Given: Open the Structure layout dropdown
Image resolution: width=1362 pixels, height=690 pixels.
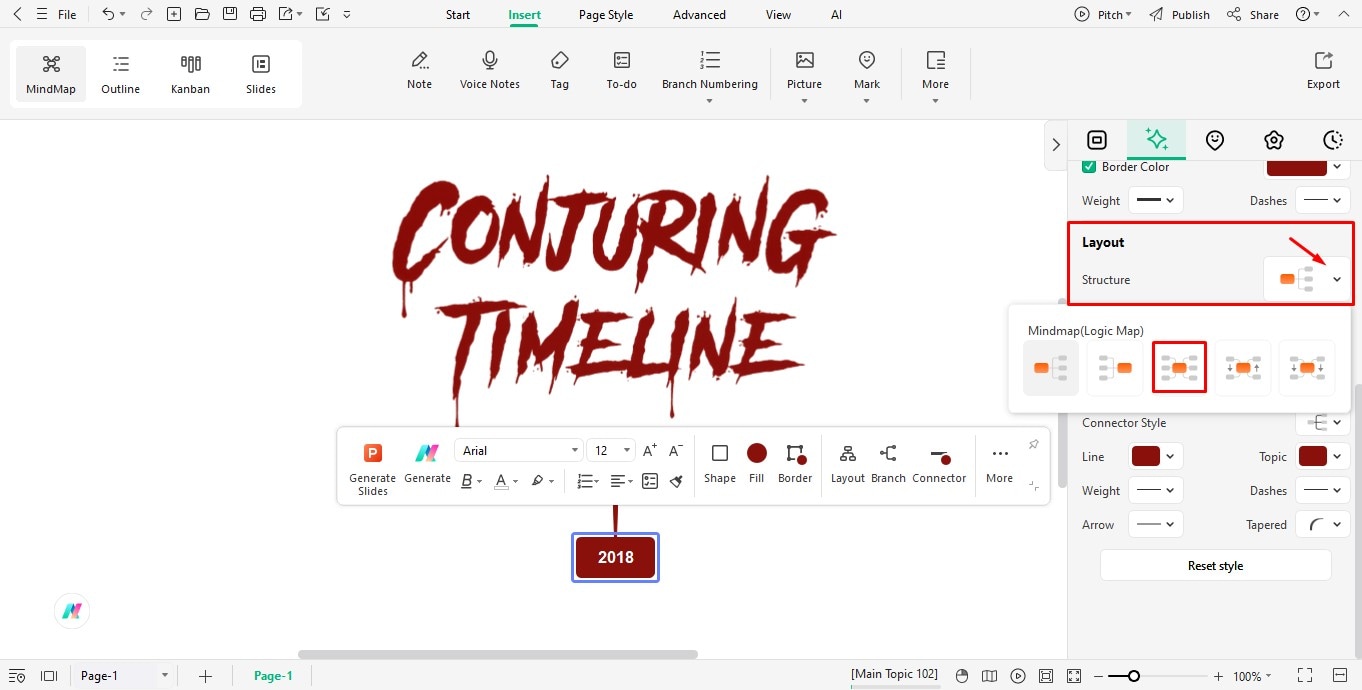Looking at the screenshot, I should pyautogui.click(x=1306, y=280).
